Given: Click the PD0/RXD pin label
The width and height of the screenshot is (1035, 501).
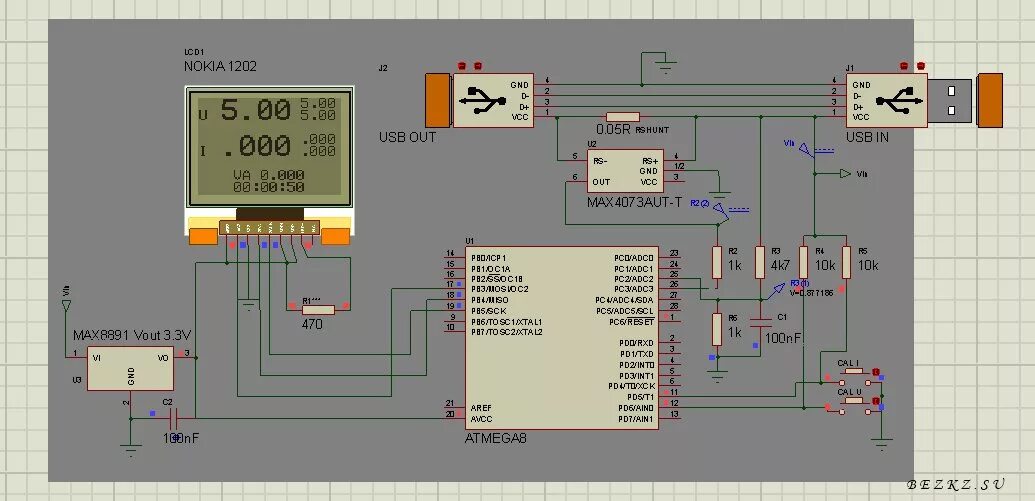Looking at the screenshot, I should [636, 343].
